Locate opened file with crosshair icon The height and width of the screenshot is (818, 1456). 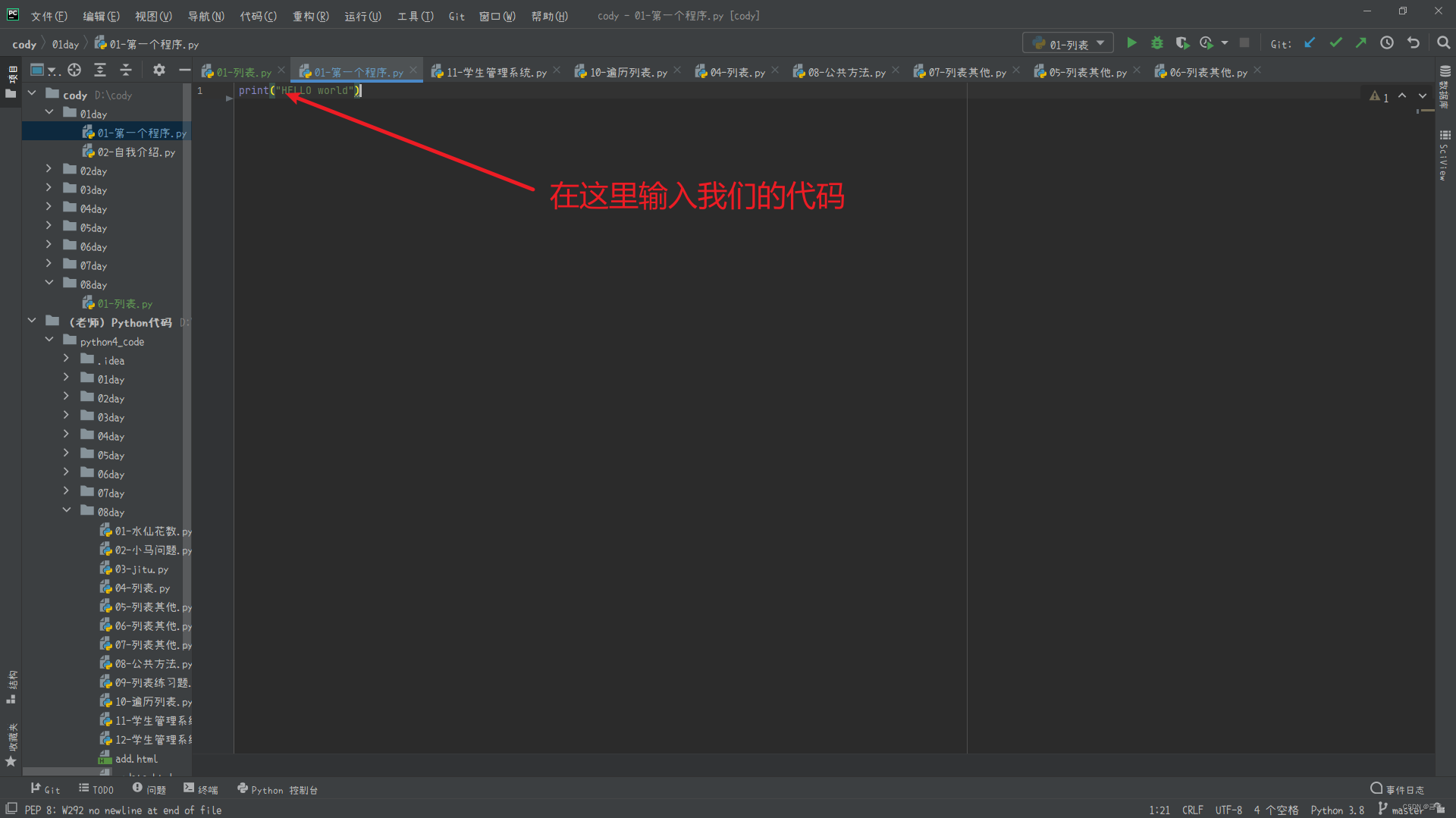click(x=74, y=70)
